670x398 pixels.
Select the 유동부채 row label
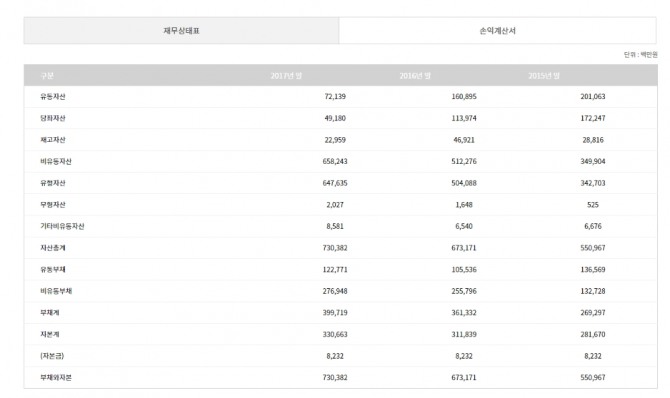coord(53,270)
